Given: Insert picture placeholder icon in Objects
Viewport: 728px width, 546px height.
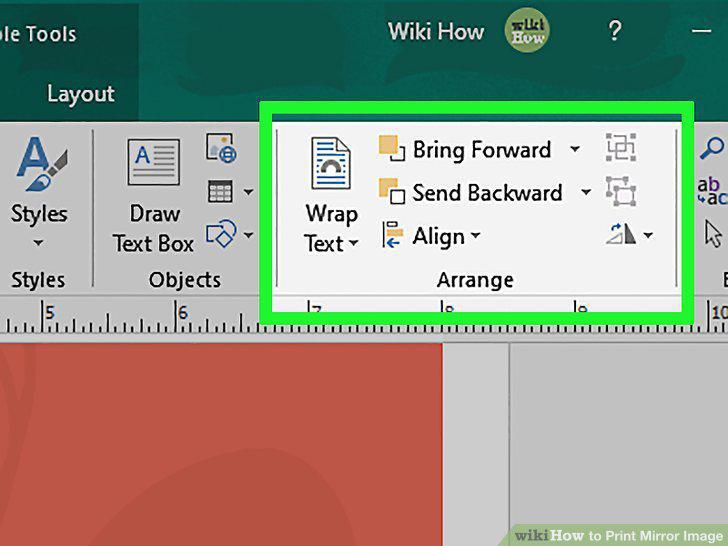Looking at the screenshot, I should (x=221, y=148).
